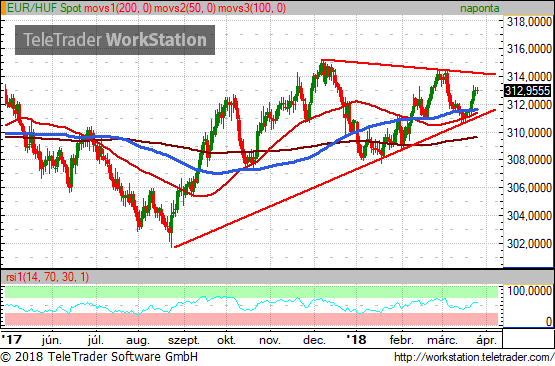Click the EUR/HUF Spot chart title
The width and height of the screenshot is (555, 366).
(x=44, y=8)
